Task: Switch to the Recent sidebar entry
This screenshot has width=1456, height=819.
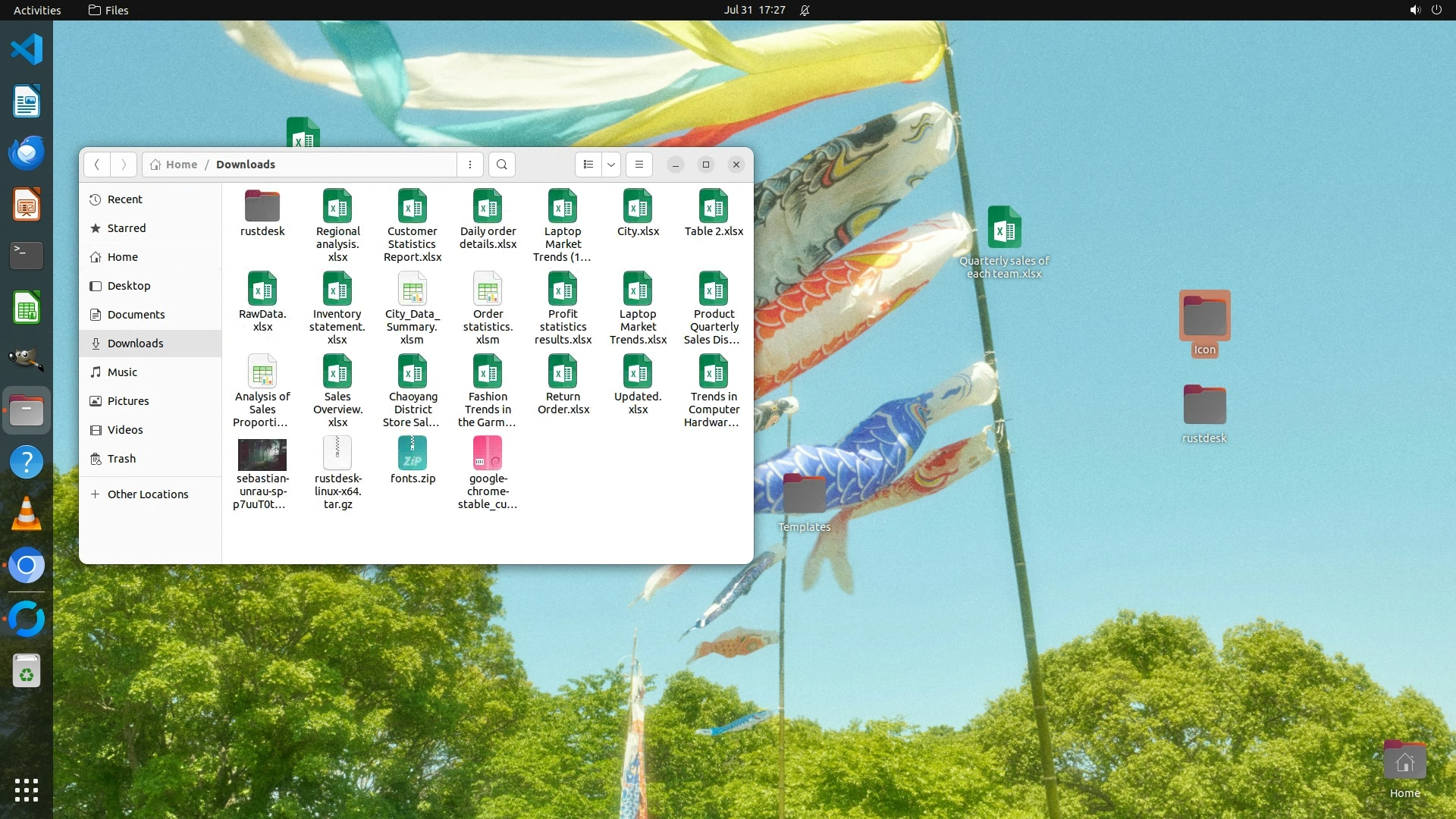Action: click(x=124, y=199)
